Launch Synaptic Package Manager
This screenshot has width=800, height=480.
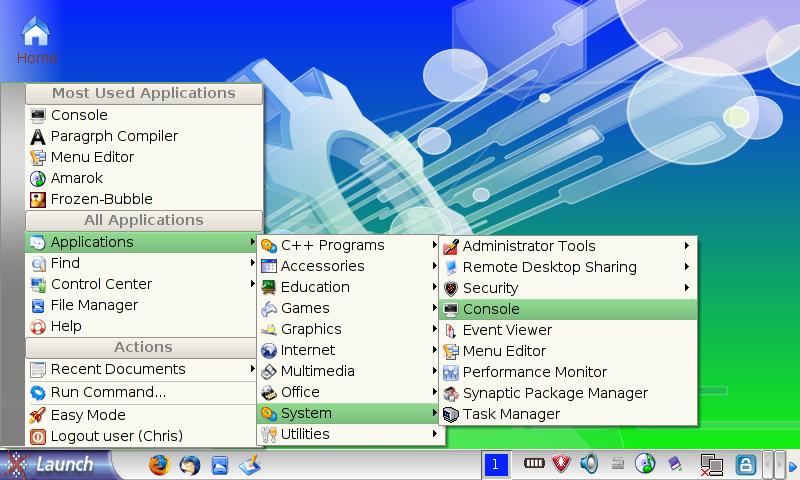coord(568,393)
